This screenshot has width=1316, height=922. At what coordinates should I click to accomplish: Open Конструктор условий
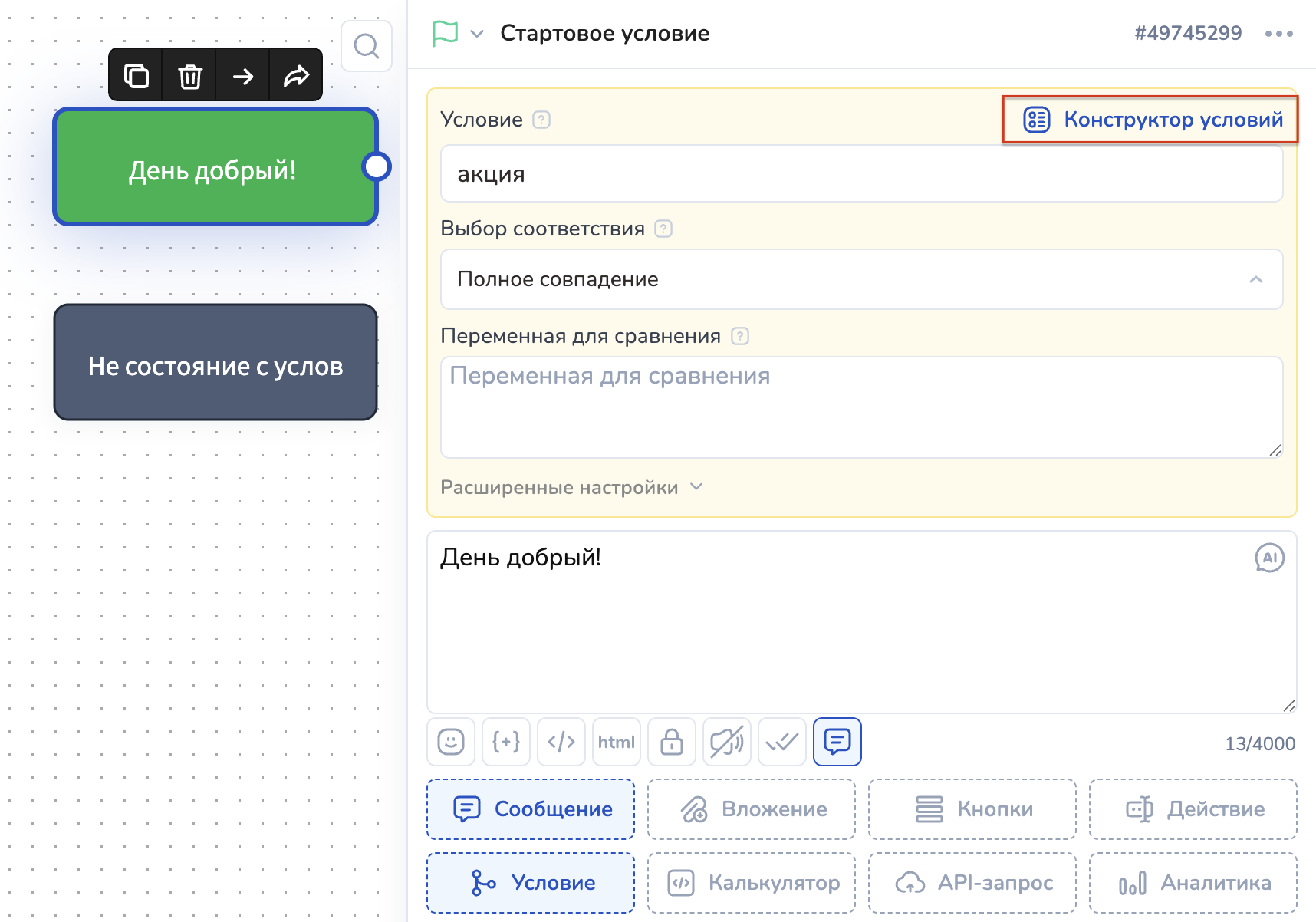[1152, 120]
